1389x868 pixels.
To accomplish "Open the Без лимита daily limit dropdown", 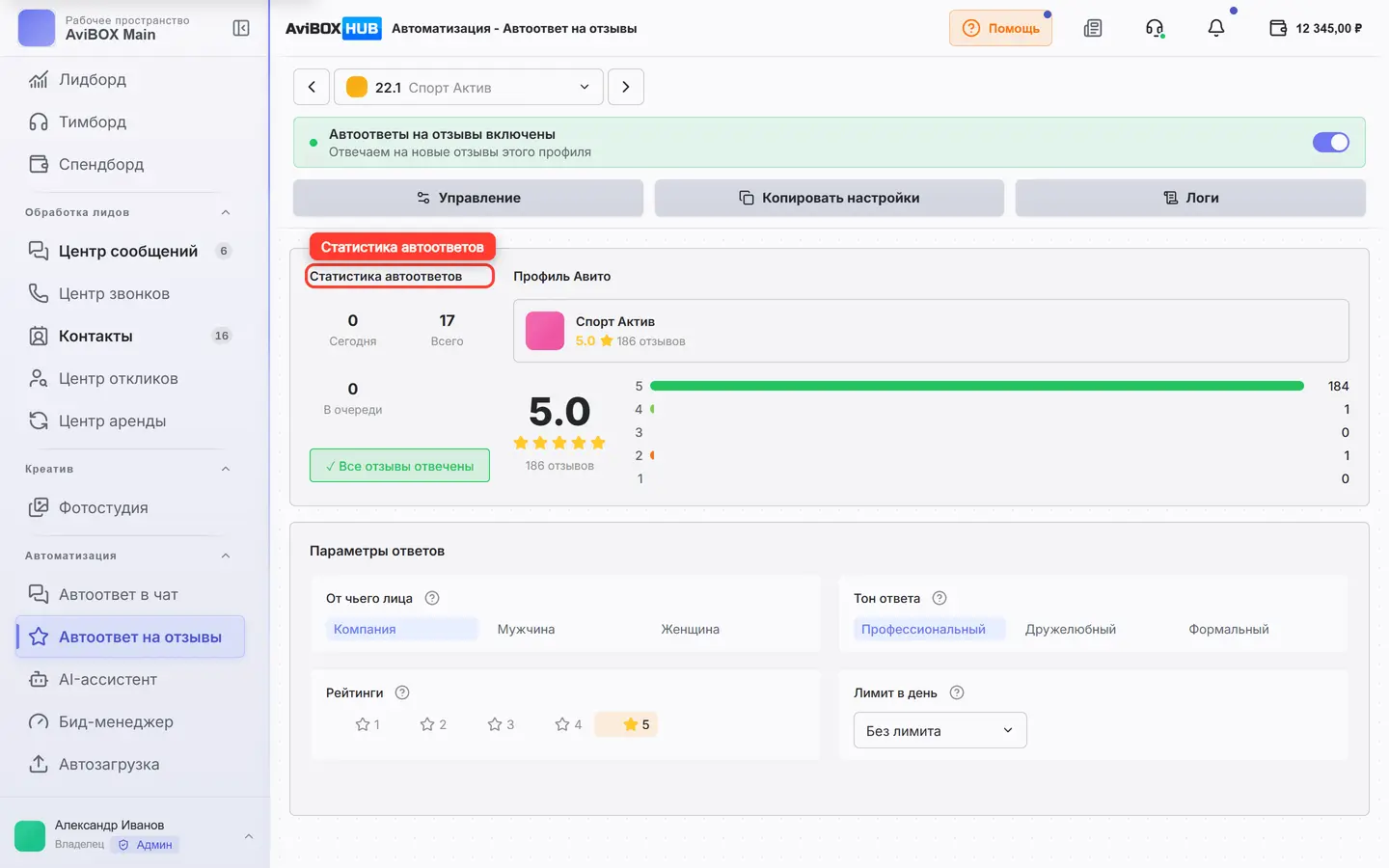I will (x=940, y=730).
